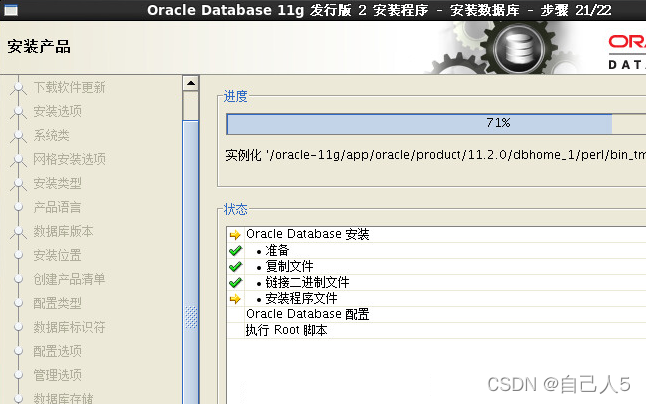
Task: Select the 网格安装选项 step in sidebar
Action: click(69, 159)
